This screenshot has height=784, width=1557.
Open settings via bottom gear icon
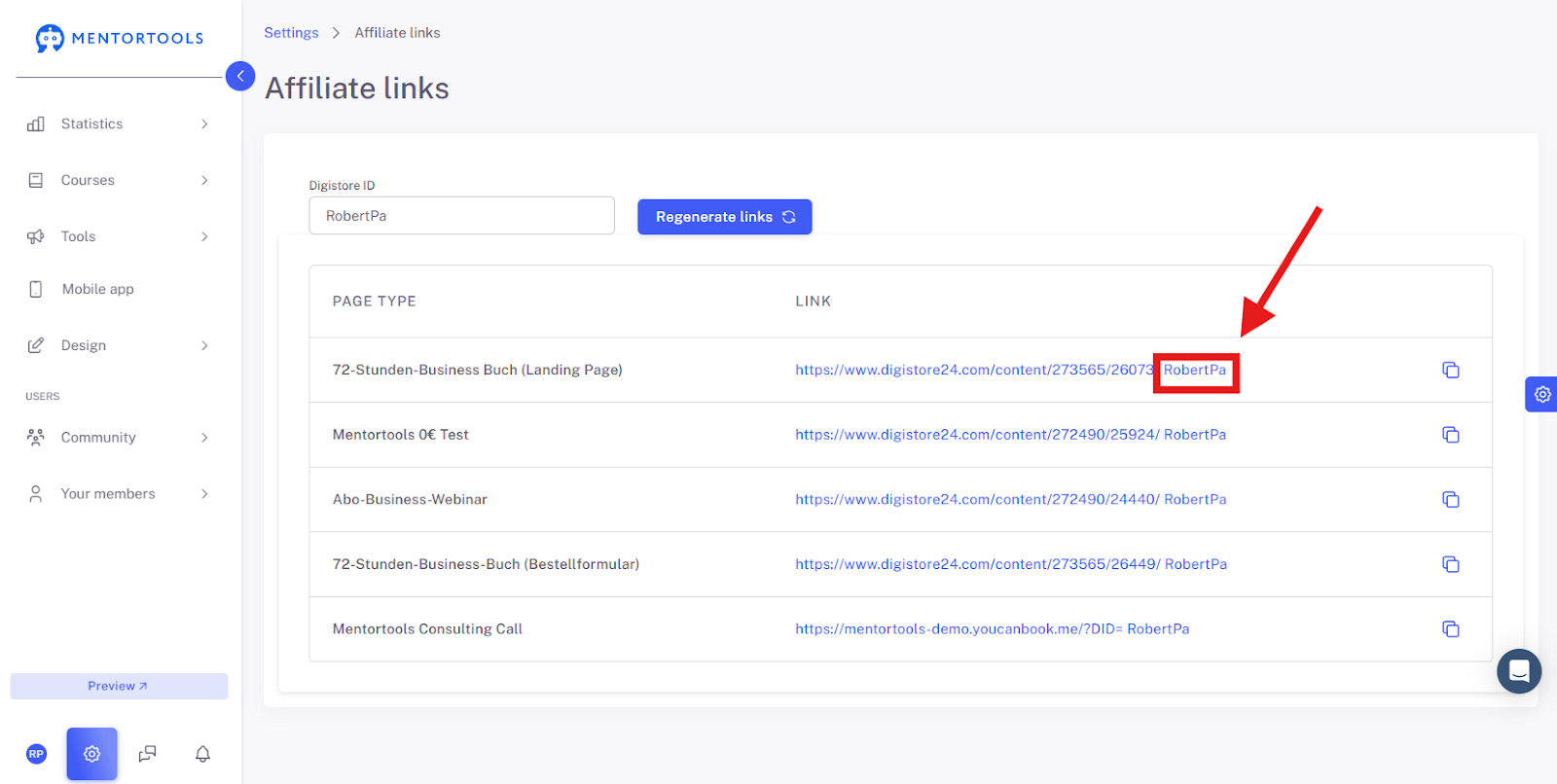click(x=91, y=754)
